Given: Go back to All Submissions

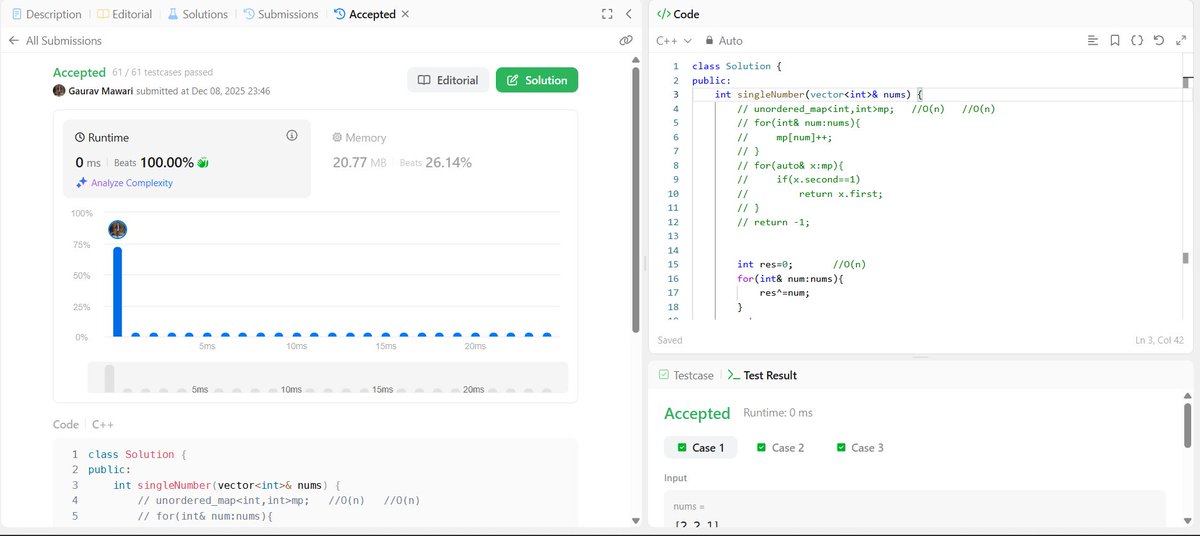Looking at the screenshot, I should click(55, 41).
